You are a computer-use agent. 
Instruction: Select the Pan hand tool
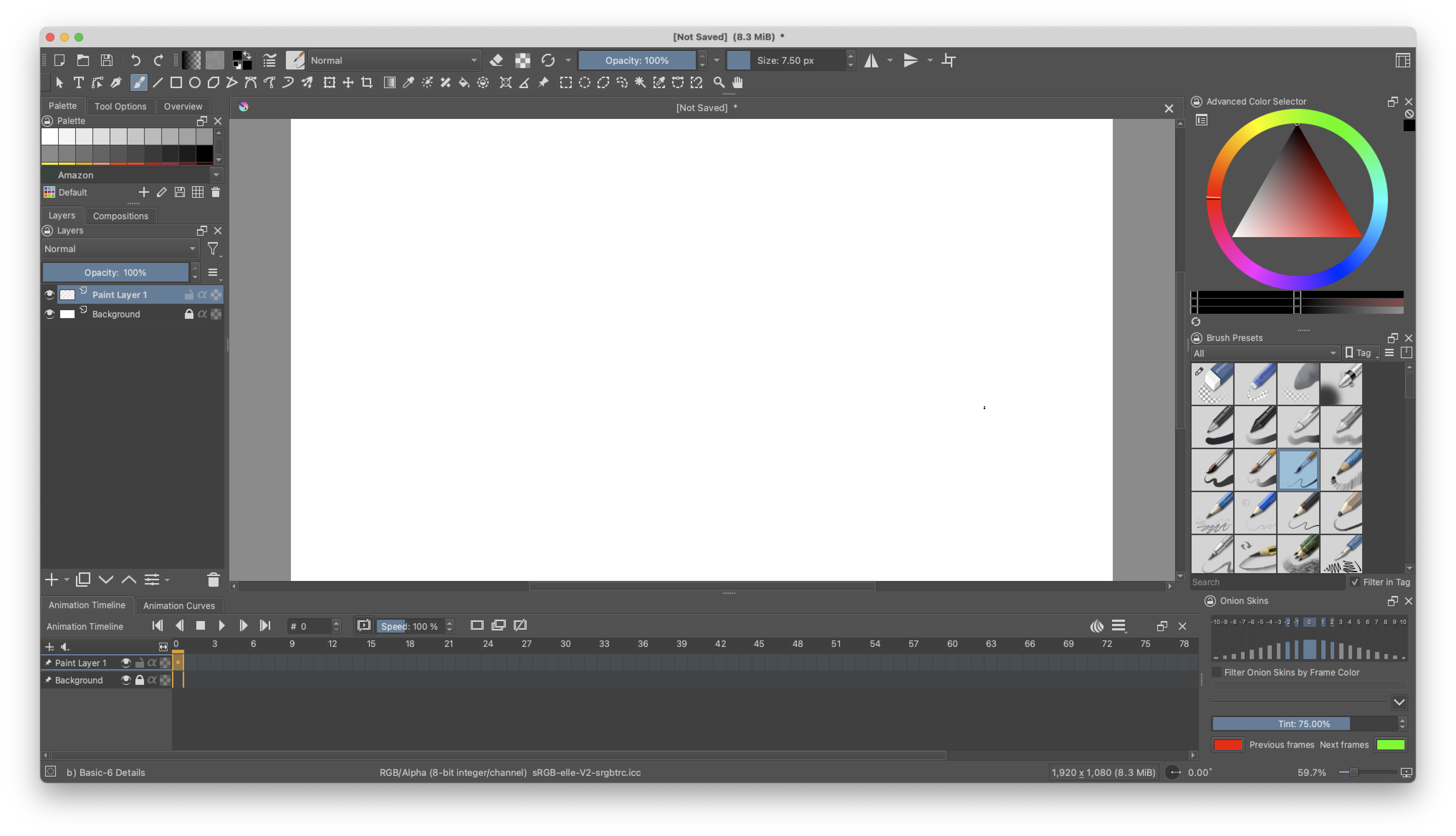(737, 83)
